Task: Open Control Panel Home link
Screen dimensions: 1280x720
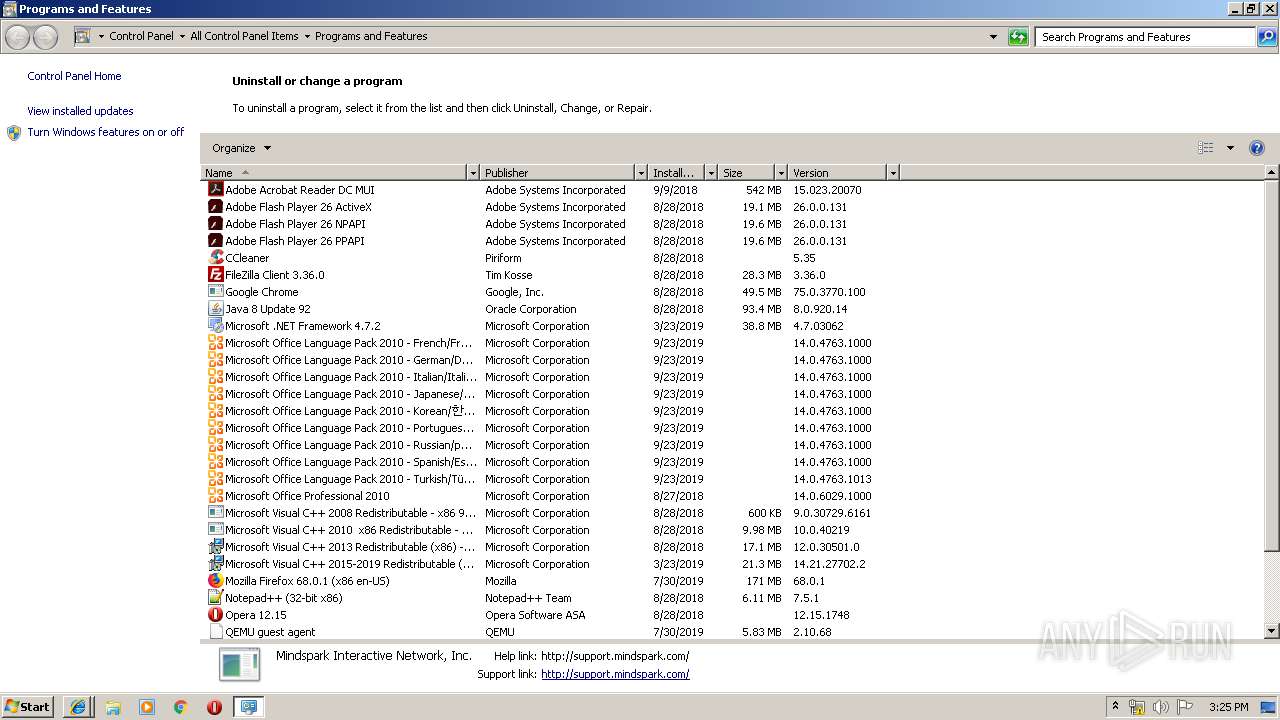Action: click(74, 76)
